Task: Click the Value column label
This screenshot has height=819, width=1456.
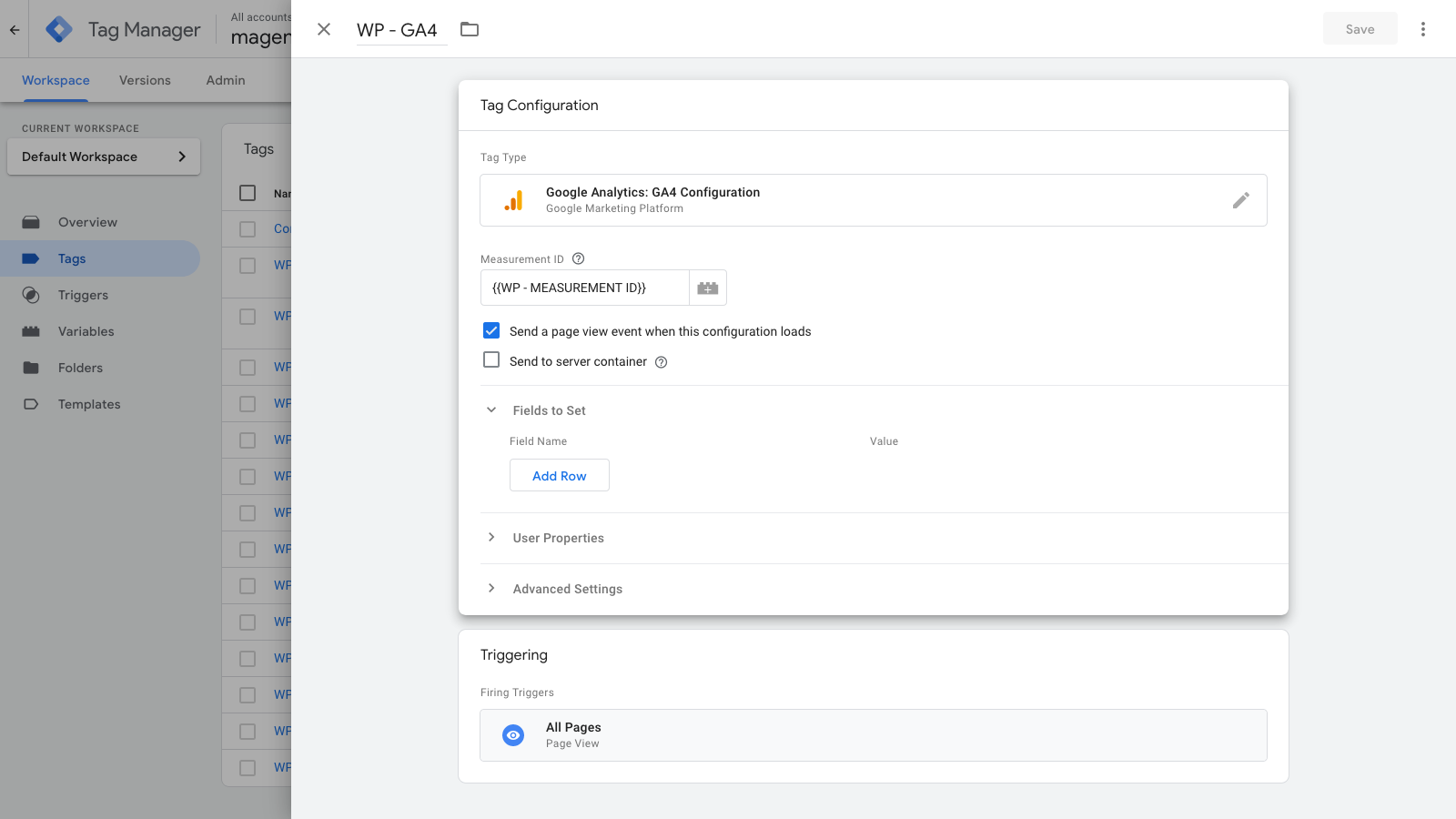Action: pyautogui.click(x=884, y=441)
